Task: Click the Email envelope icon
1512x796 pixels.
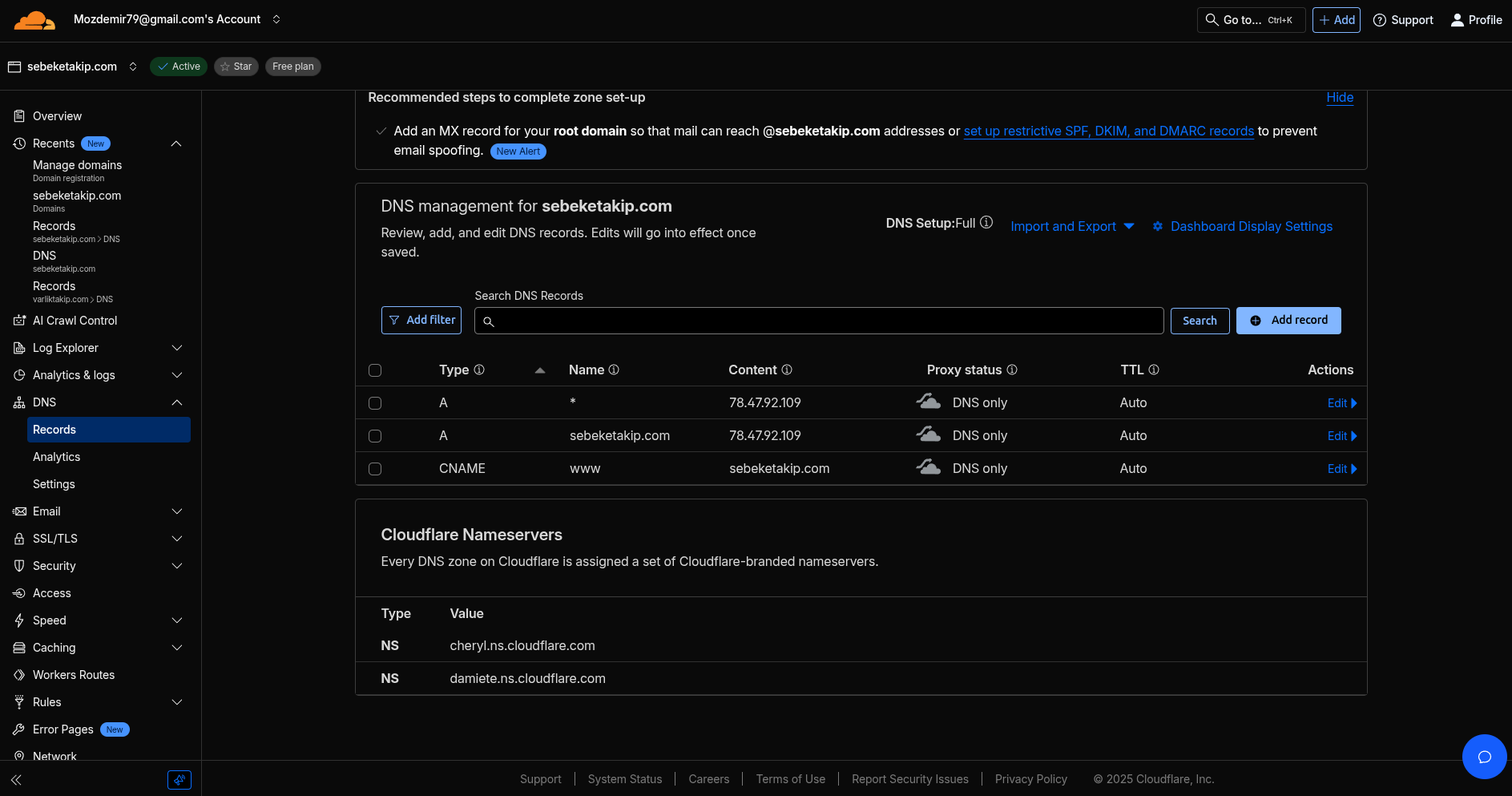Action: pyautogui.click(x=19, y=511)
